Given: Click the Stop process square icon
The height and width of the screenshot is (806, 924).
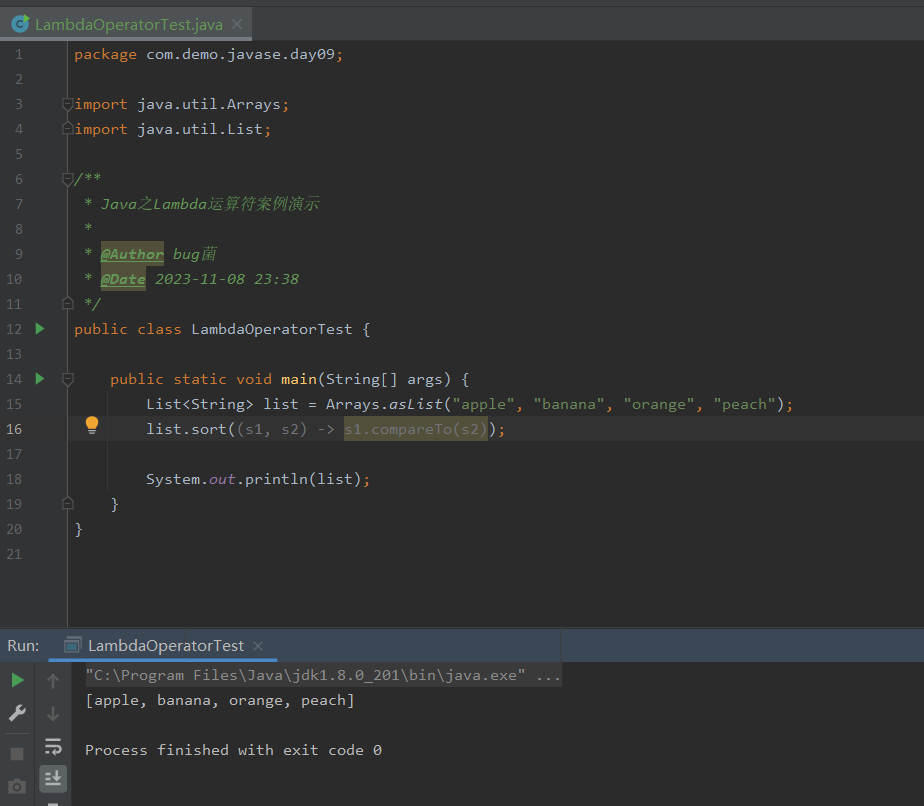Looking at the screenshot, I should 17,754.
